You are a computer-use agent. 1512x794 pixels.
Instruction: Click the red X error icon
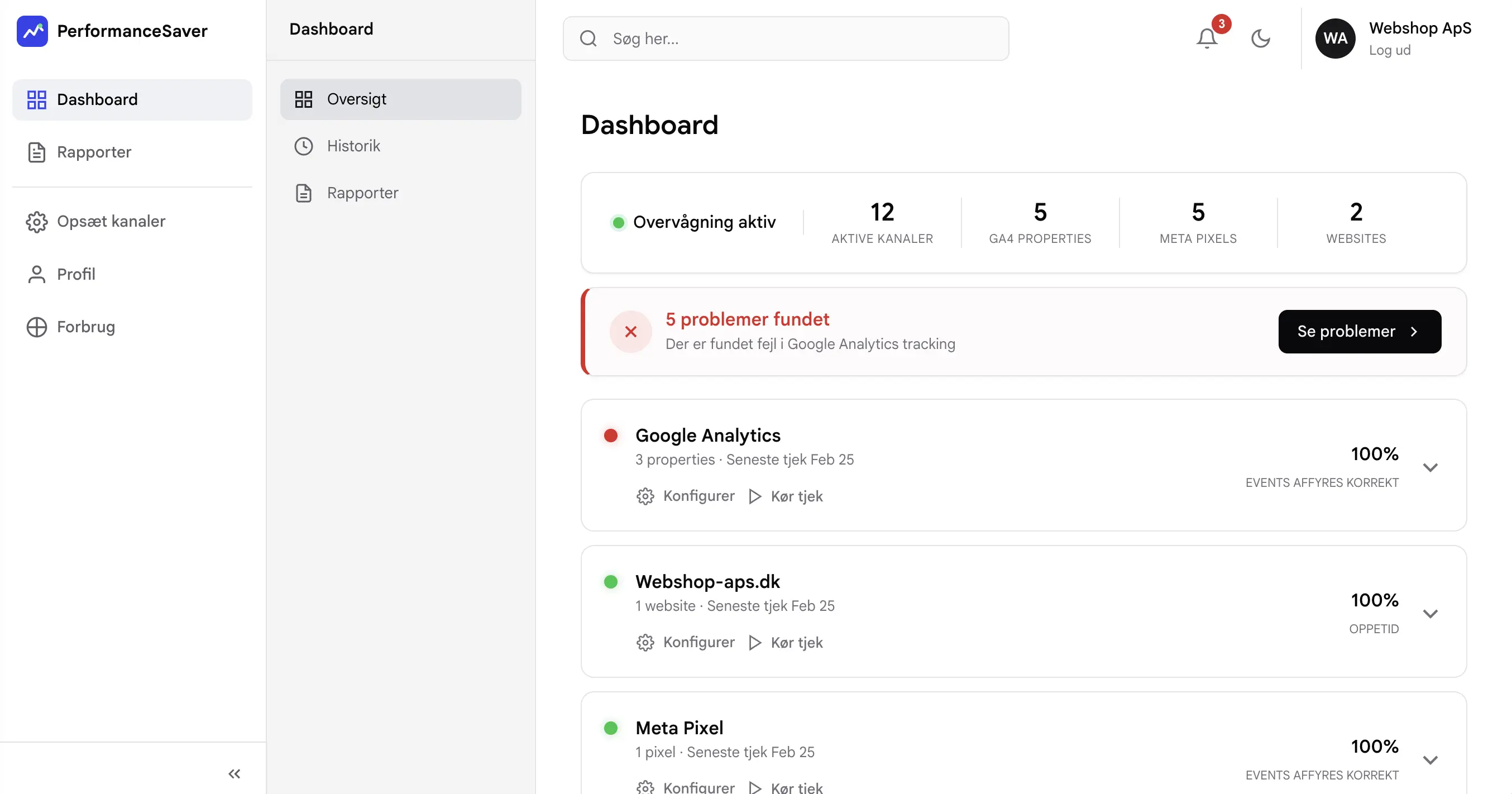tap(630, 332)
